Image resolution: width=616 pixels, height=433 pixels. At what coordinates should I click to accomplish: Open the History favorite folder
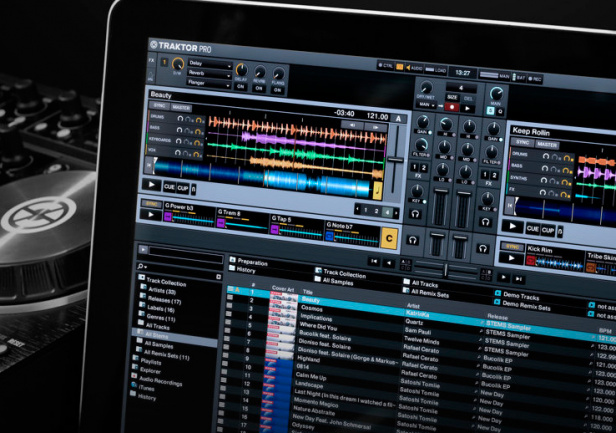point(242,270)
